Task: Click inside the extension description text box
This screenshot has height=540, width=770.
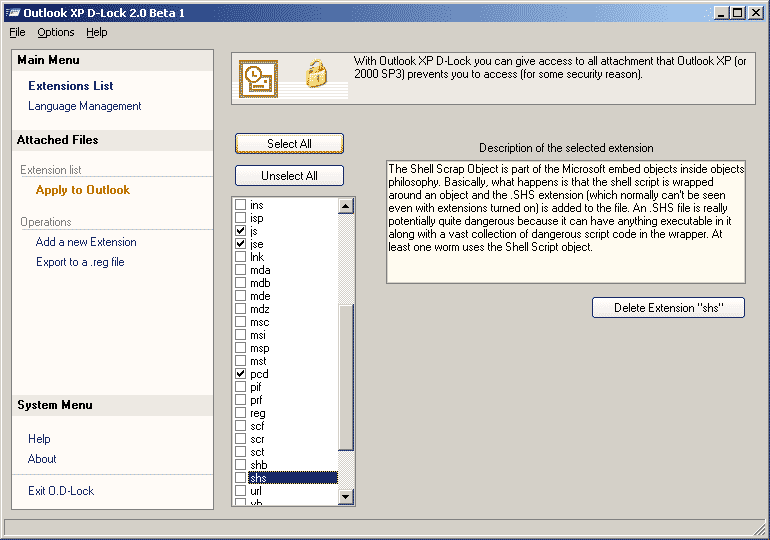Action: coord(566,222)
